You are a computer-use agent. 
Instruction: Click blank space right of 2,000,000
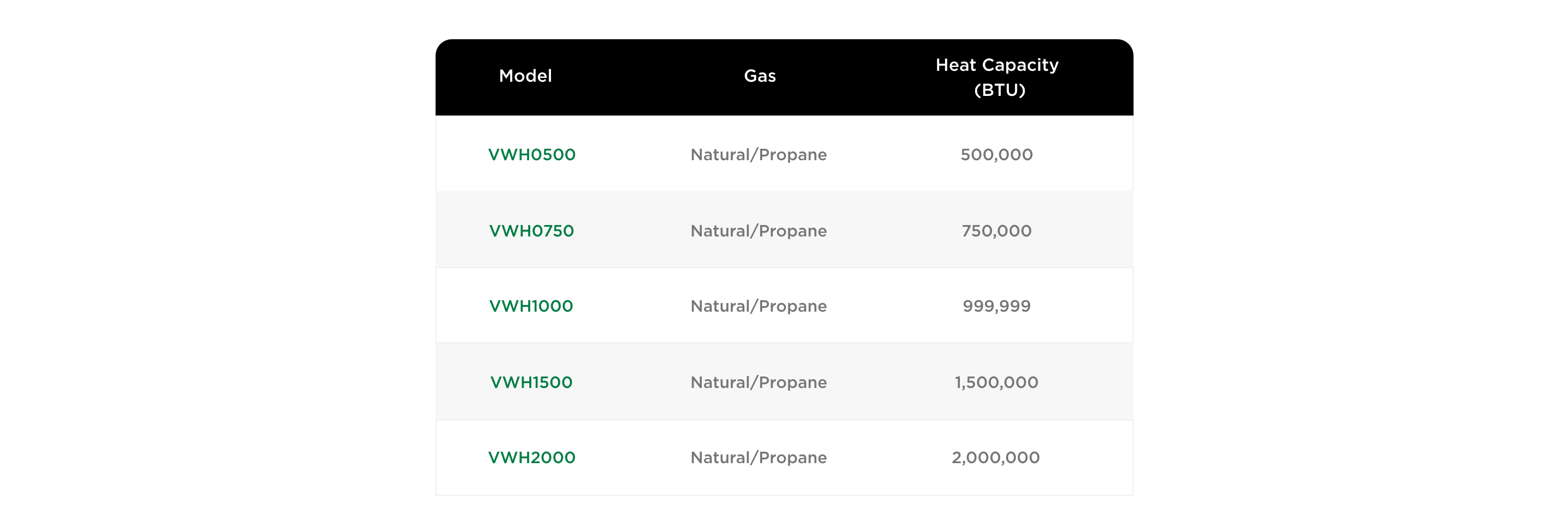[1089, 457]
